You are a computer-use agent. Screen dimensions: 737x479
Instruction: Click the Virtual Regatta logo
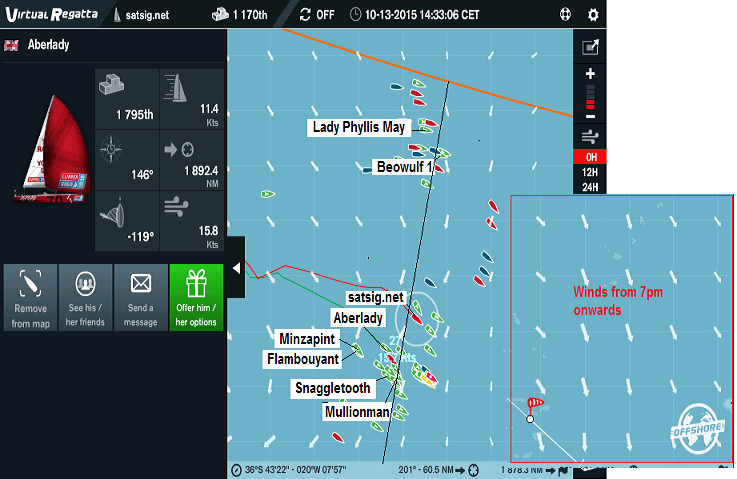[52, 14]
